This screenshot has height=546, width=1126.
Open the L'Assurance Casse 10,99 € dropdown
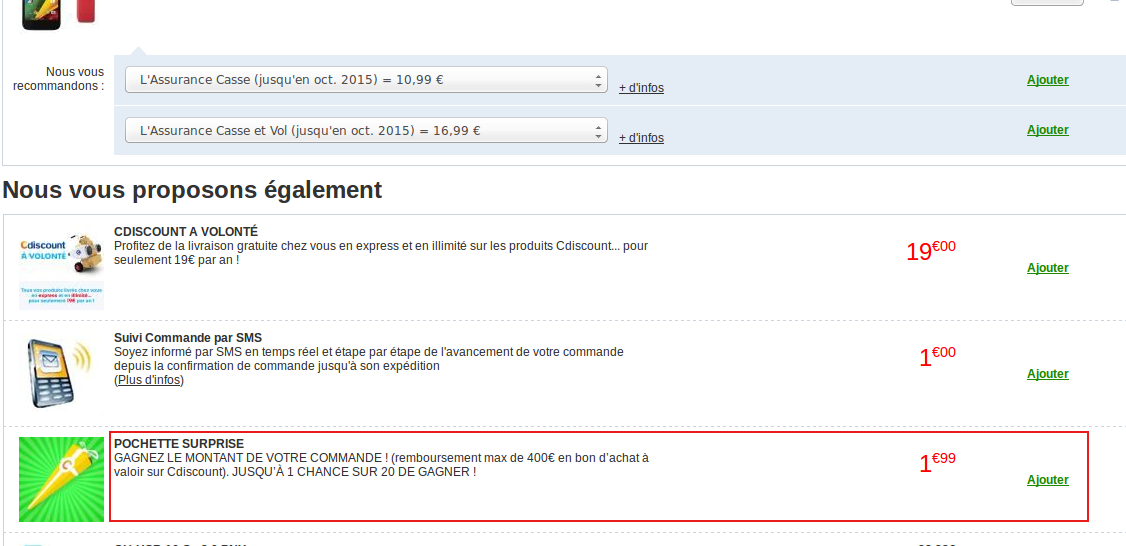(366, 80)
